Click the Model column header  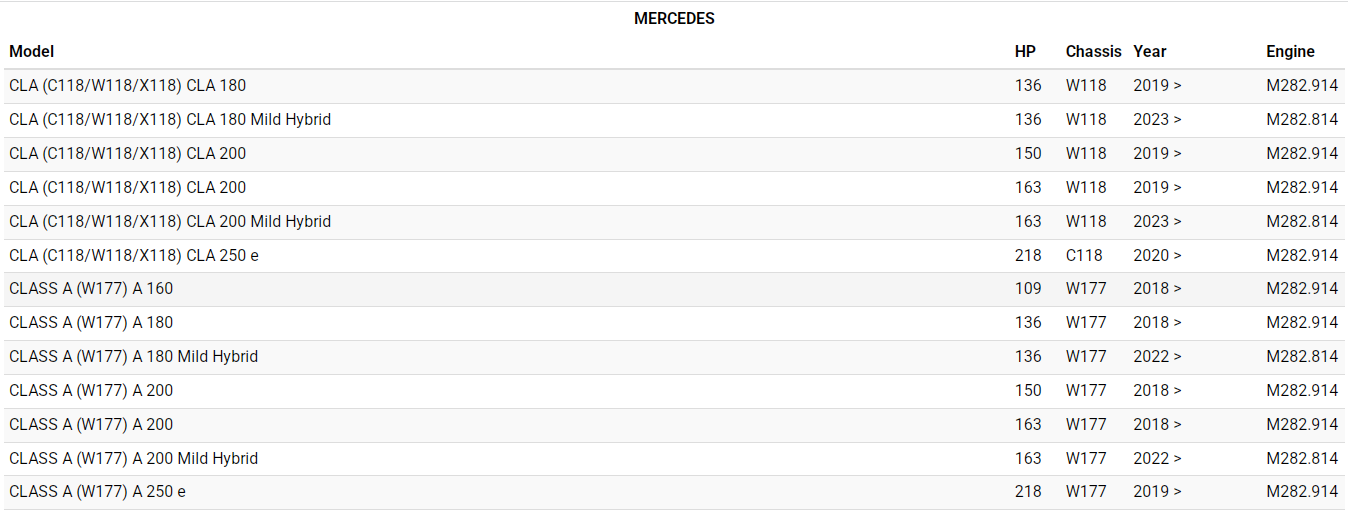click(32, 51)
